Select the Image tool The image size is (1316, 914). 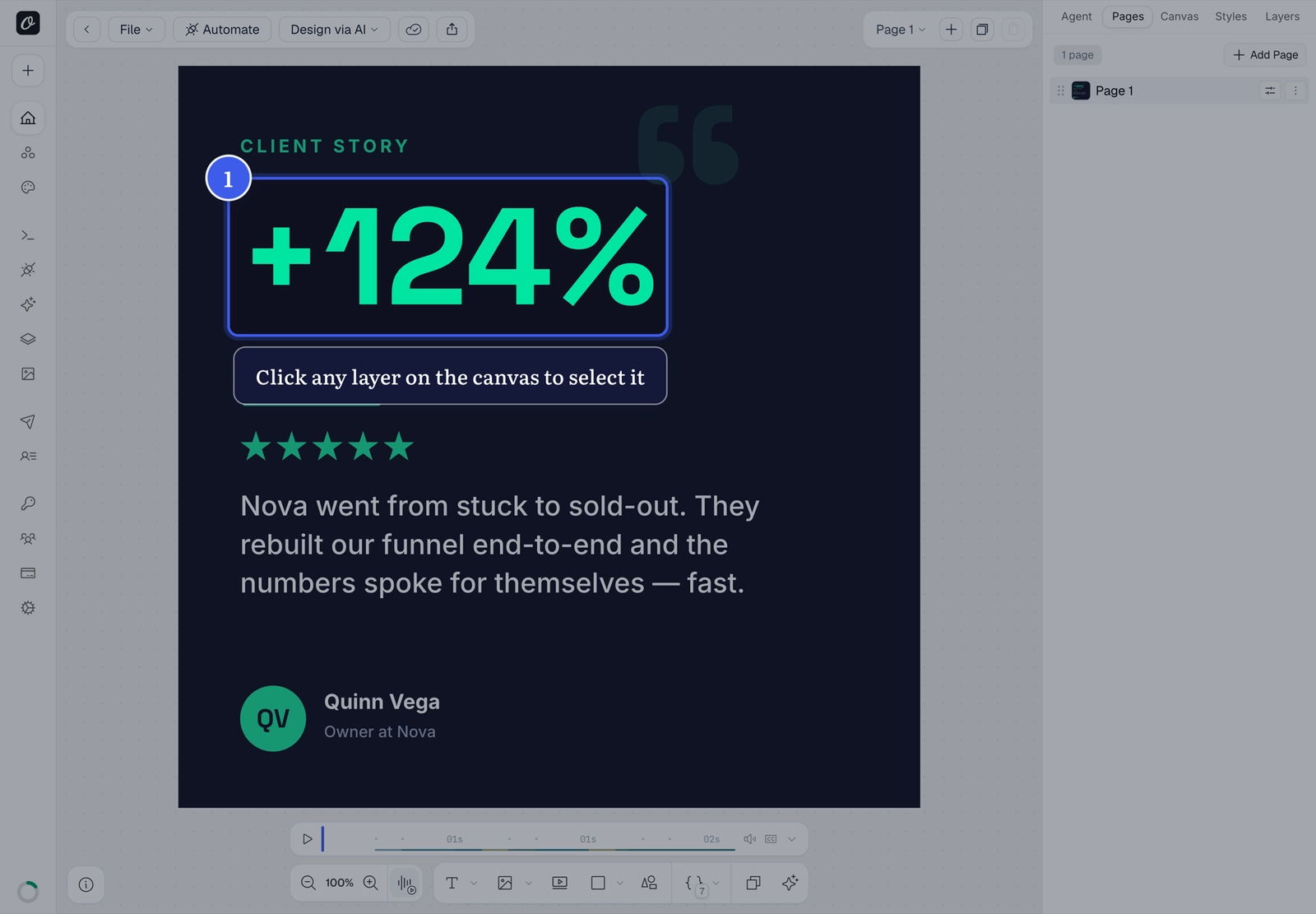click(505, 883)
